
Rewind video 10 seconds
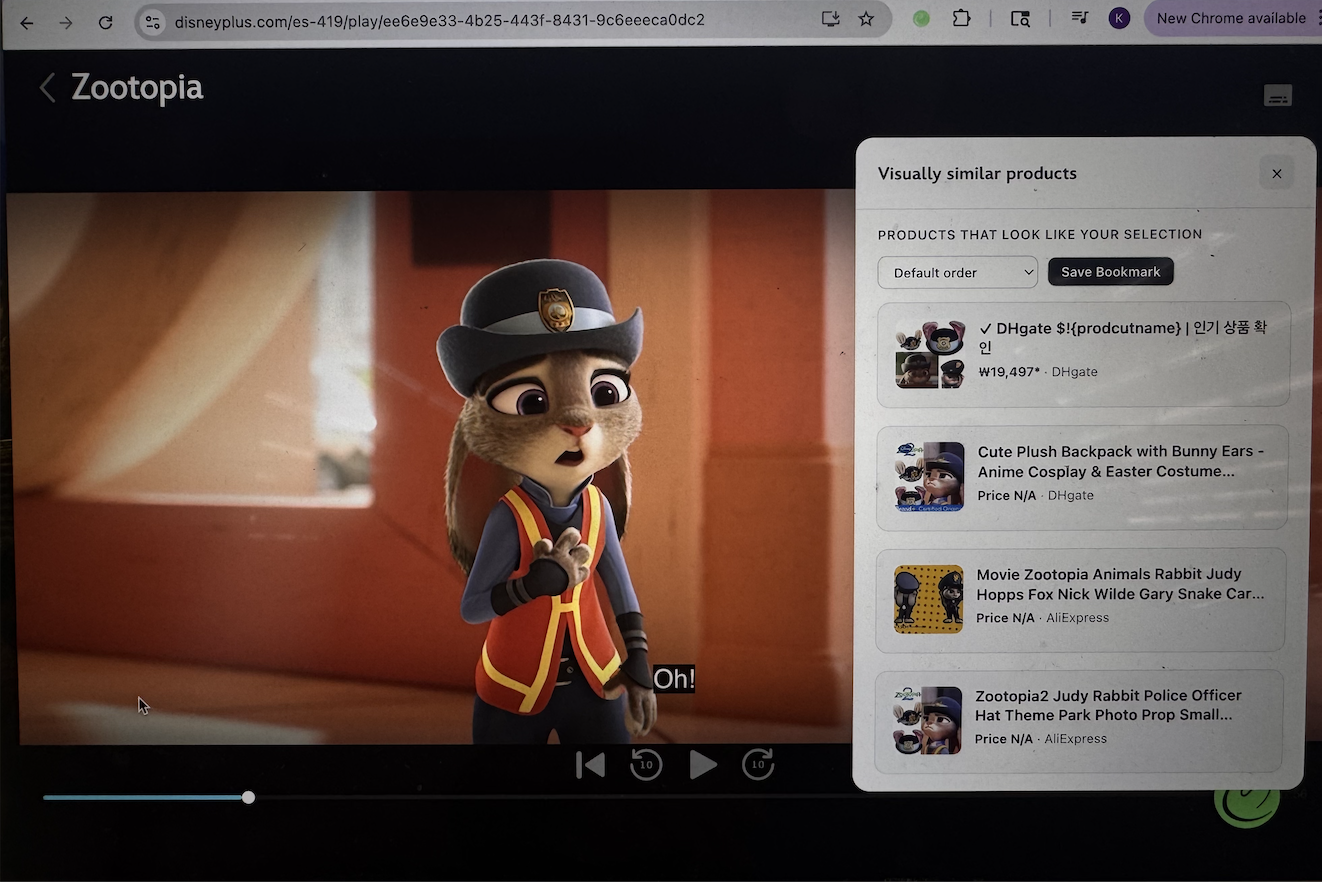(x=646, y=765)
